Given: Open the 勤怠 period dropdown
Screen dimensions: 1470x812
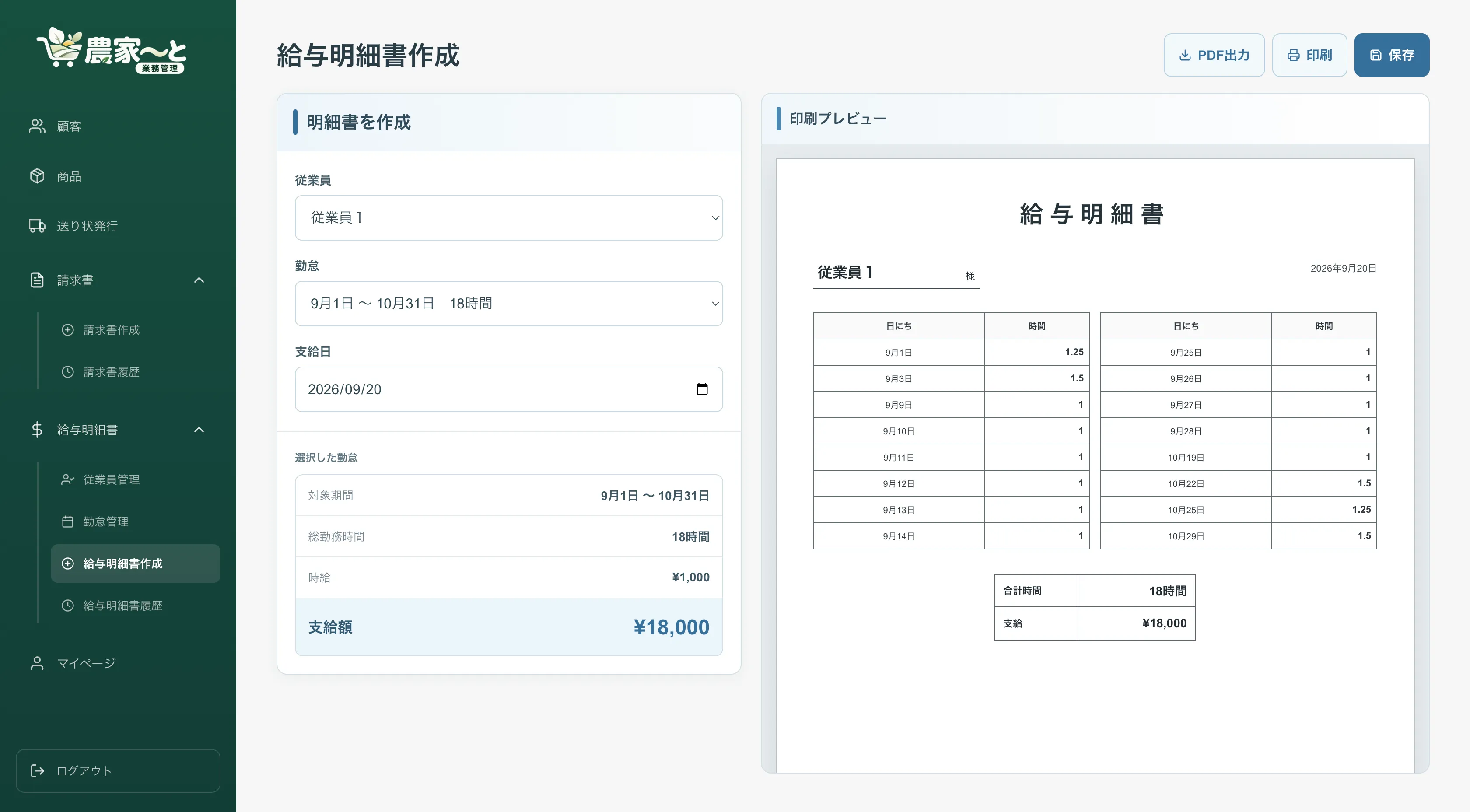Looking at the screenshot, I should pyautogui.click(x=509, y=304).
